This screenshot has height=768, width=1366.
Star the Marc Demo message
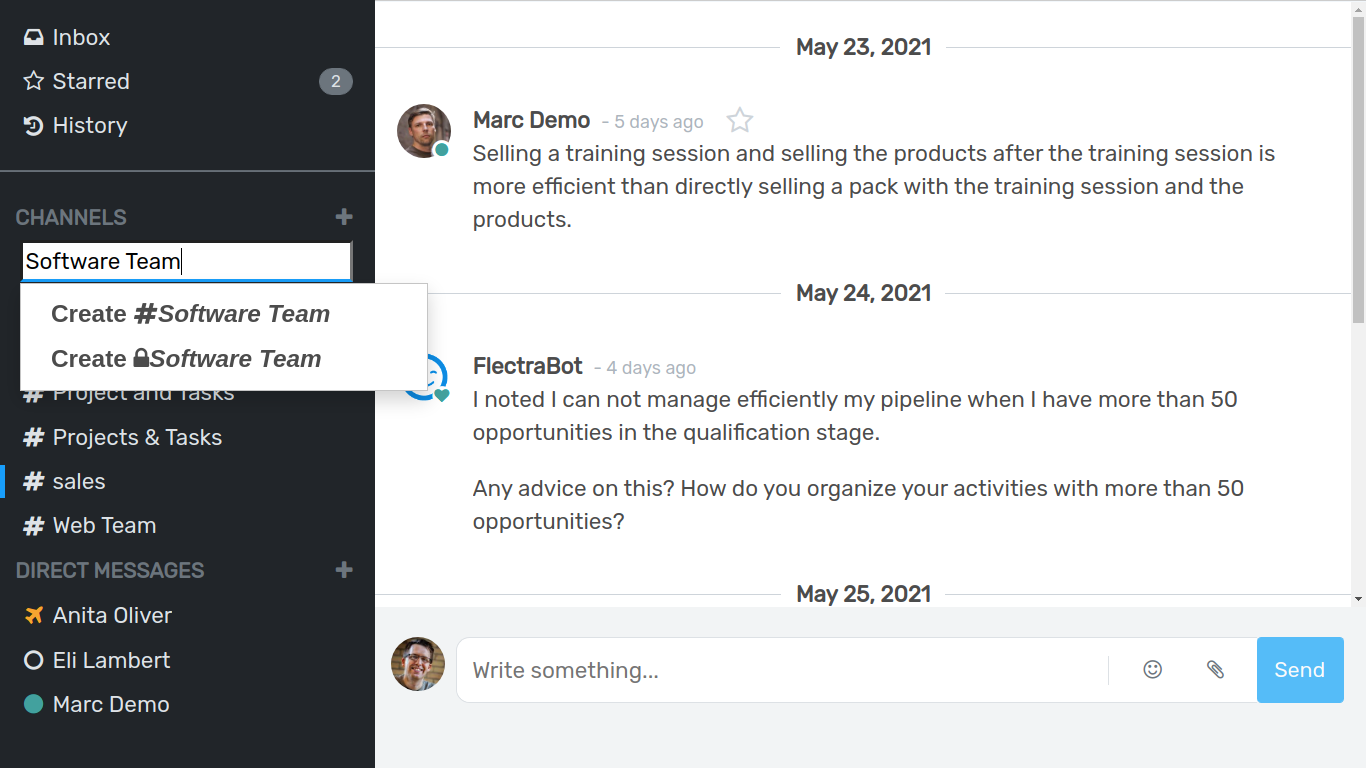[740, 121]
